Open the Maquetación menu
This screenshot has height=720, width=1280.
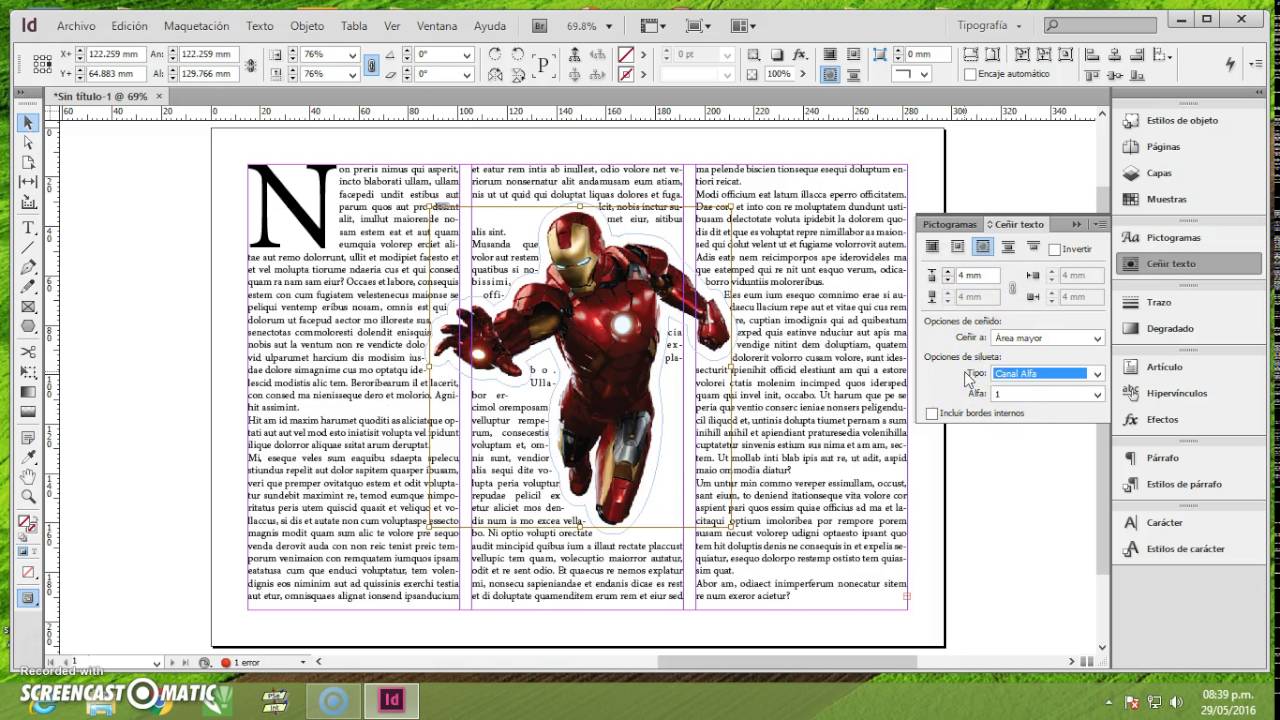click(196, 26)
